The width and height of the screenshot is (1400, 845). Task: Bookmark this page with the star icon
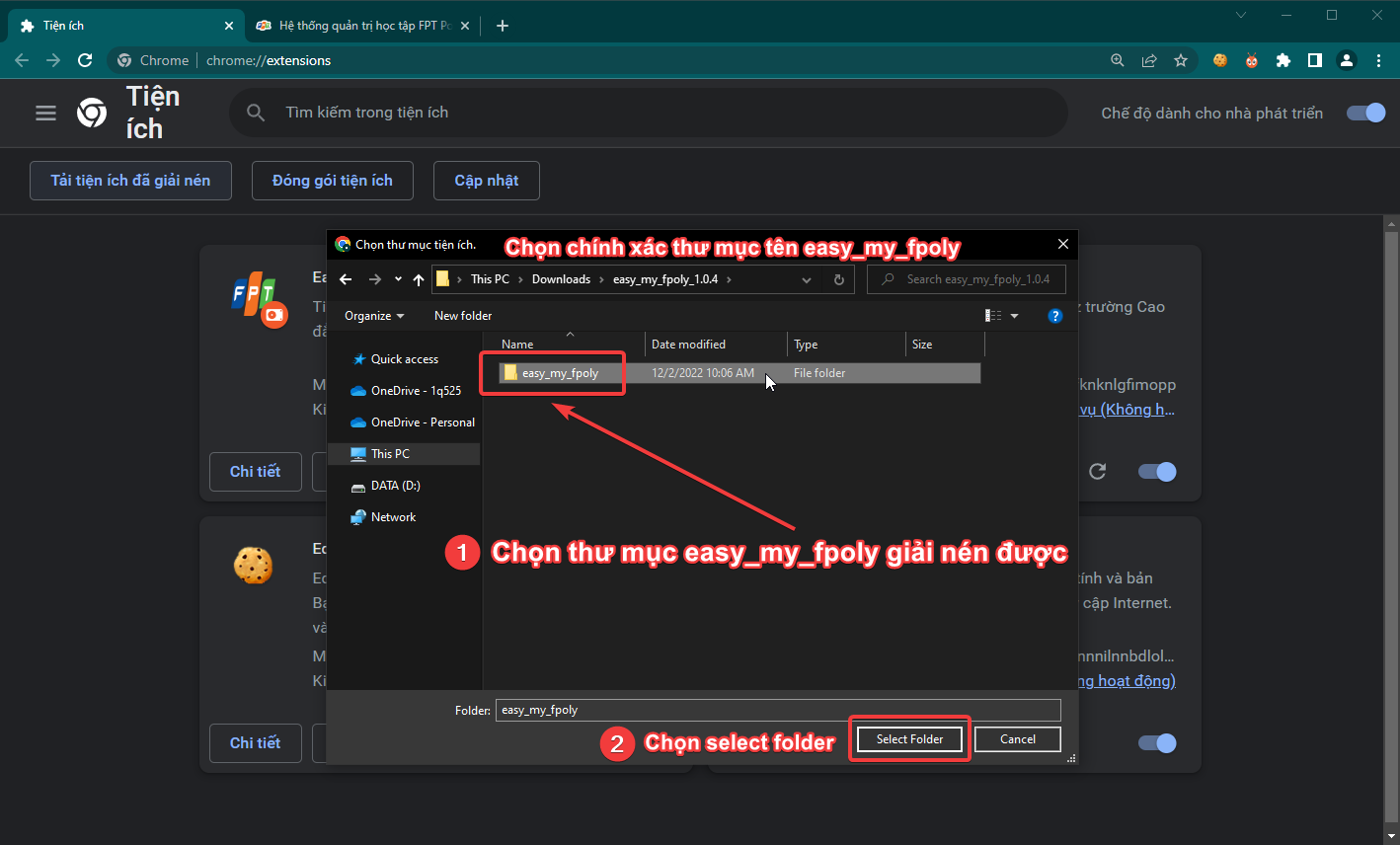(1181, 60)
